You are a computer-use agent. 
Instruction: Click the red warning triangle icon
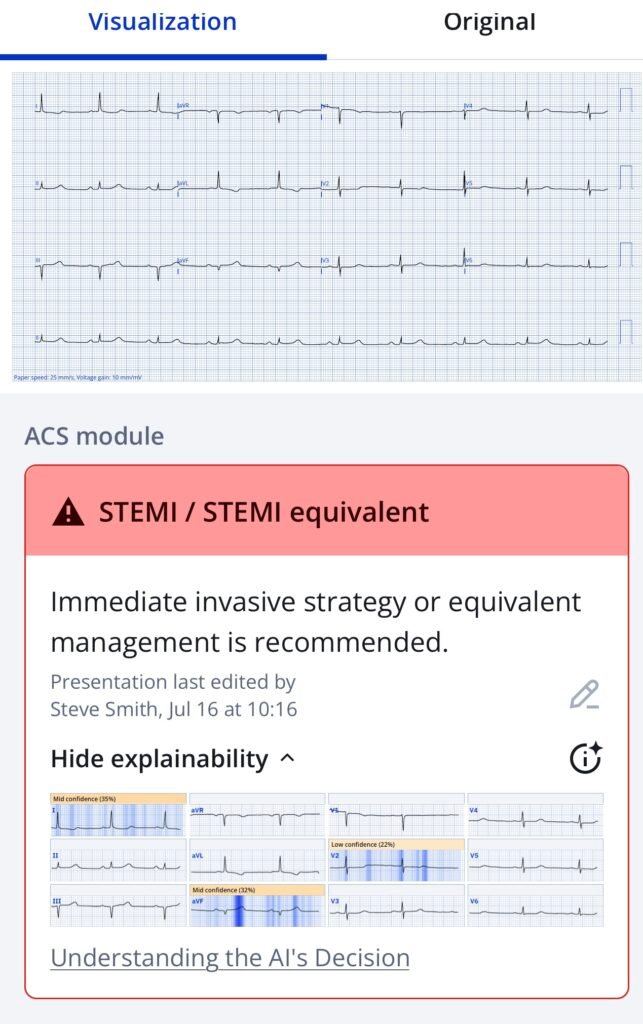pyautogui.click(x=68, y=513)
